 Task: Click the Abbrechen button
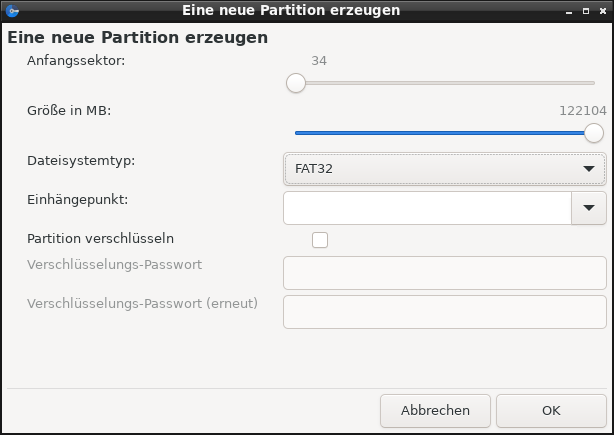pyautogui.click(x=435, y=410)
